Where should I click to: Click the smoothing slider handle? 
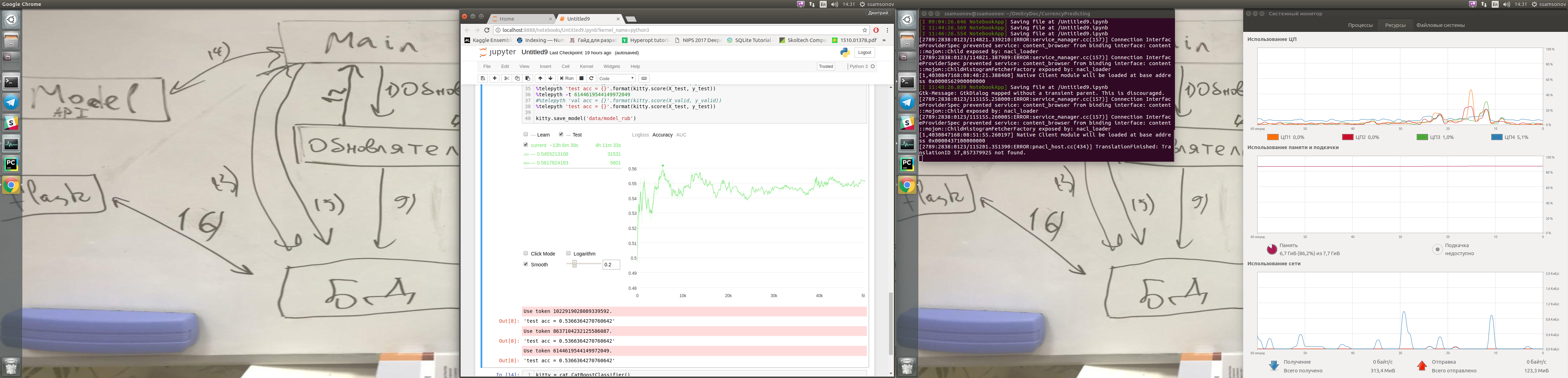pos(574,264)
